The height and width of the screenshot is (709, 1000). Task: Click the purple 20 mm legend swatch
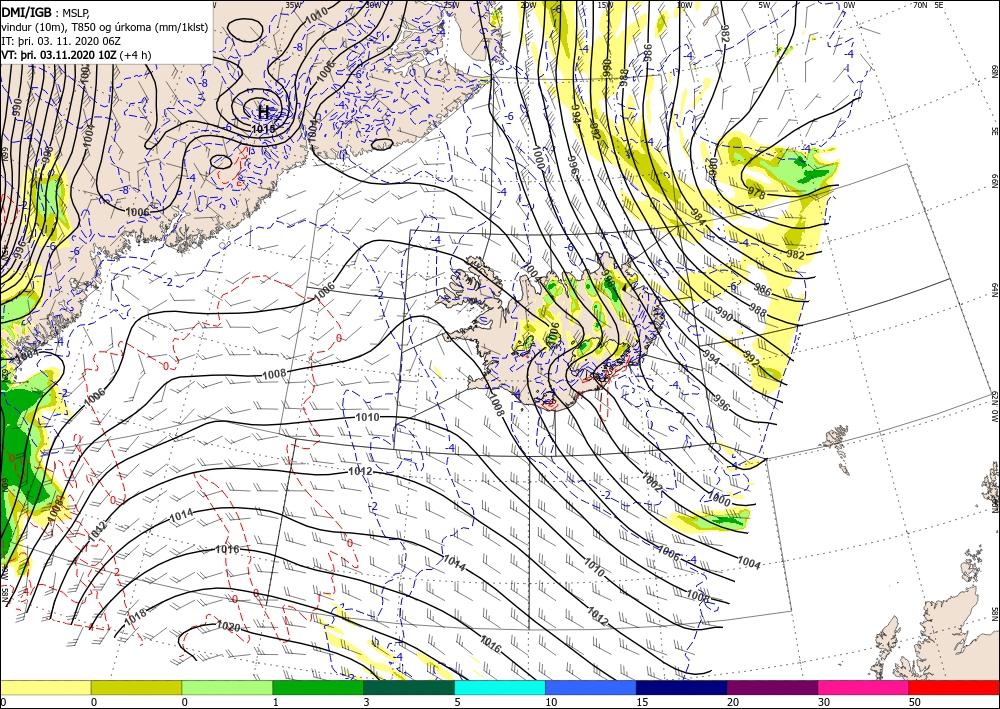[x=772, y=687]
